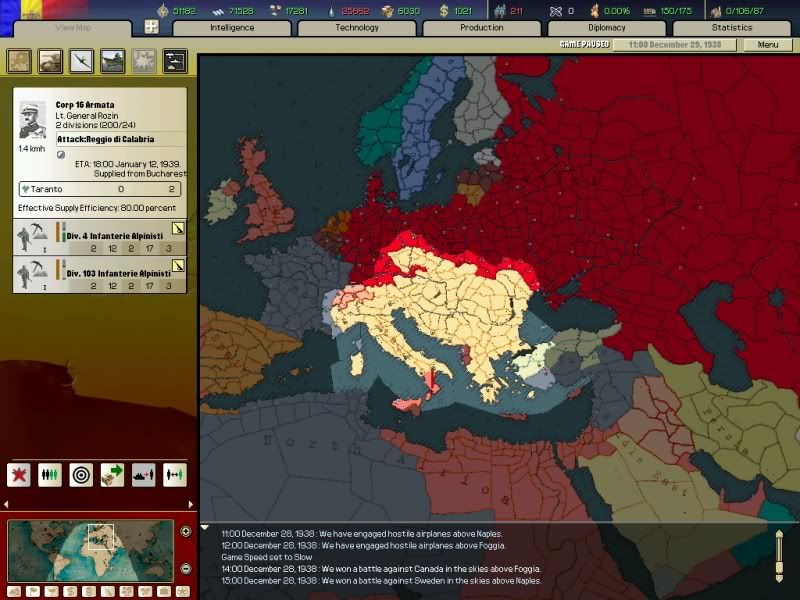This screenshot has width=800, height=600.
Task: Click the oil drop resource icon
Action: point(332,11)
